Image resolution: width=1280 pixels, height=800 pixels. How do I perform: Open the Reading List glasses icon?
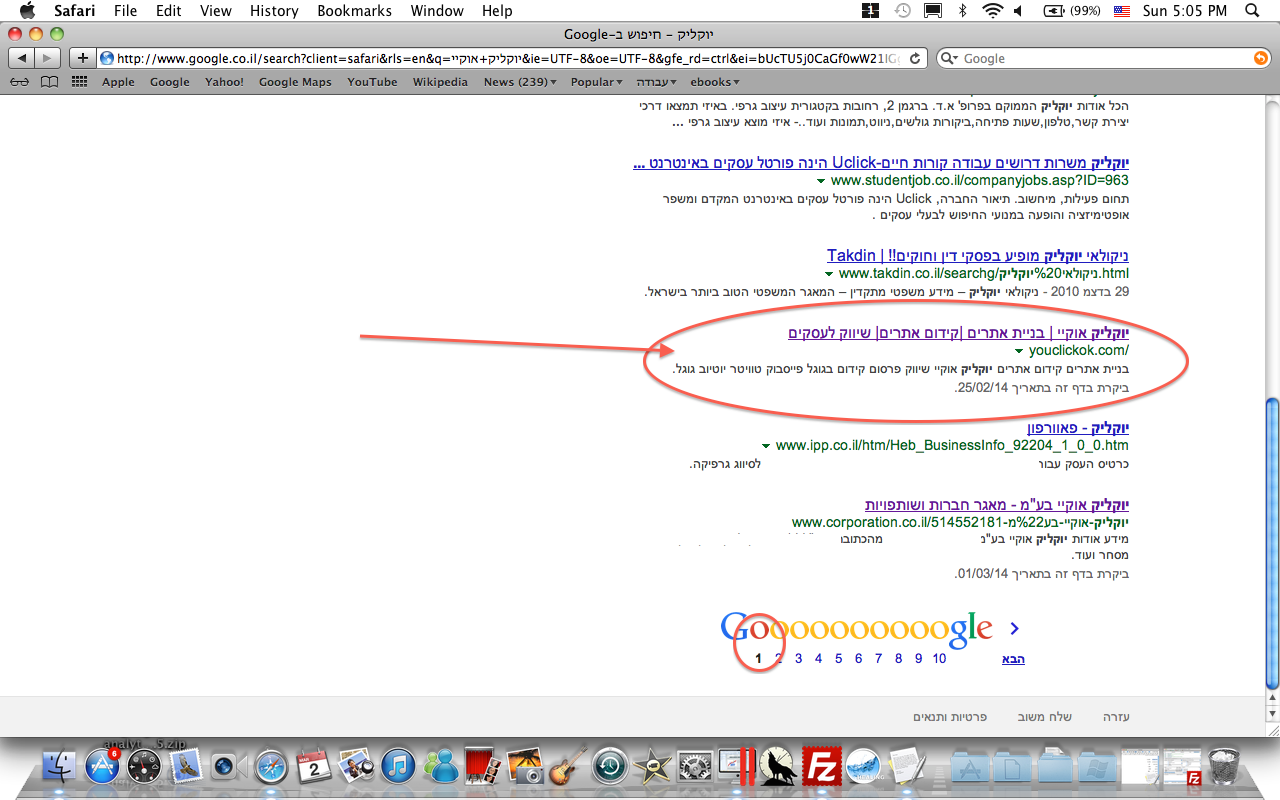19,82
